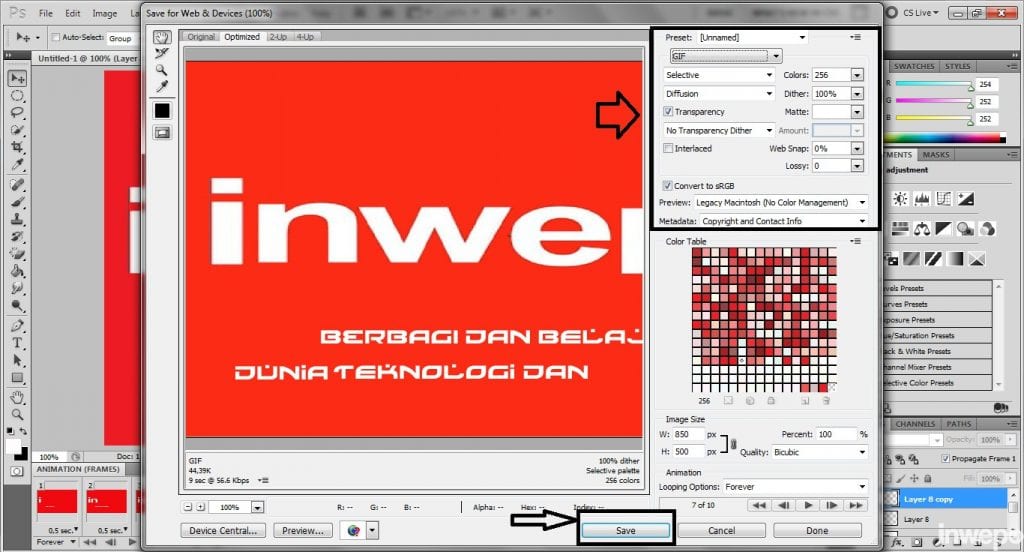
Task: Open the GIF file format dropdown
Action: click(x=726, y=56)
